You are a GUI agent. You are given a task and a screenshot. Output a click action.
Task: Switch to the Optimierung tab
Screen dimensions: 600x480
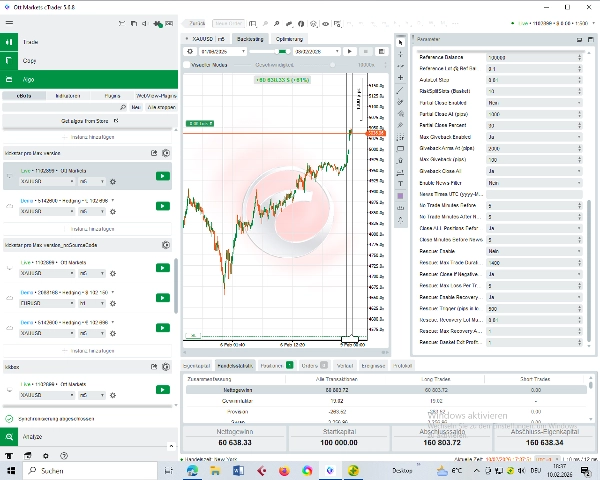[x=289, y=39]
